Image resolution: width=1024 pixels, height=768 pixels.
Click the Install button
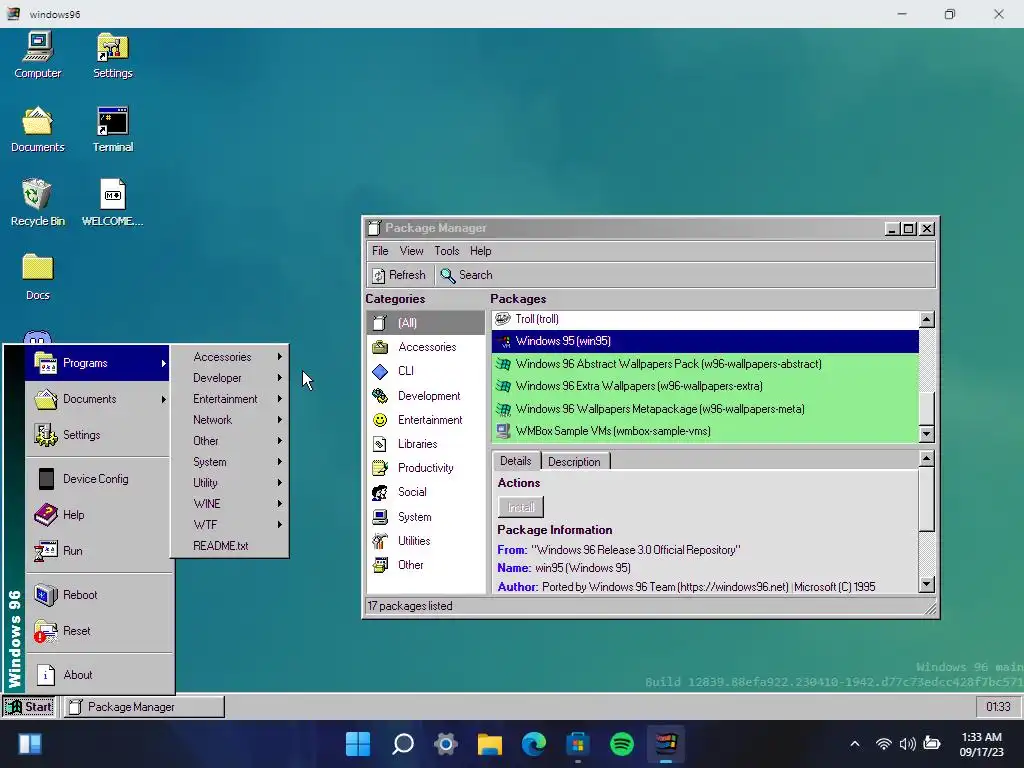click(x=521, y=507)
